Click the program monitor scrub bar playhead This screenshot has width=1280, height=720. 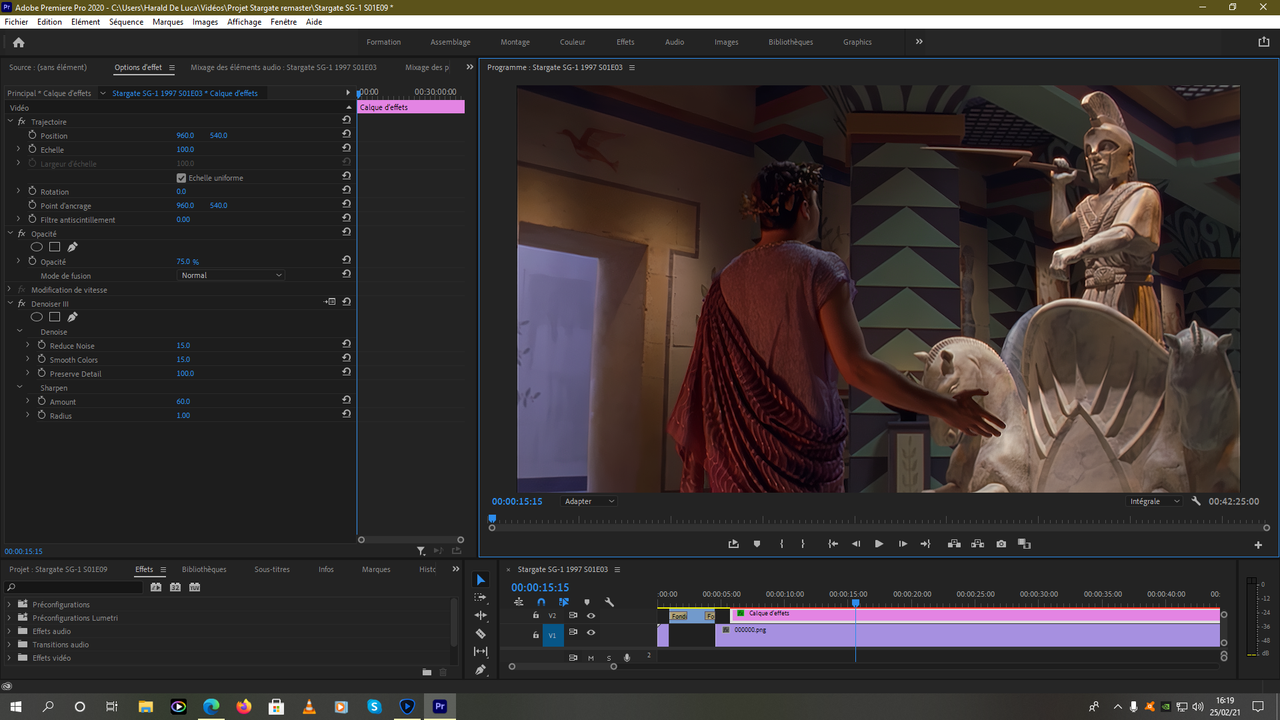pyautogui.click(x=492, y=519)
